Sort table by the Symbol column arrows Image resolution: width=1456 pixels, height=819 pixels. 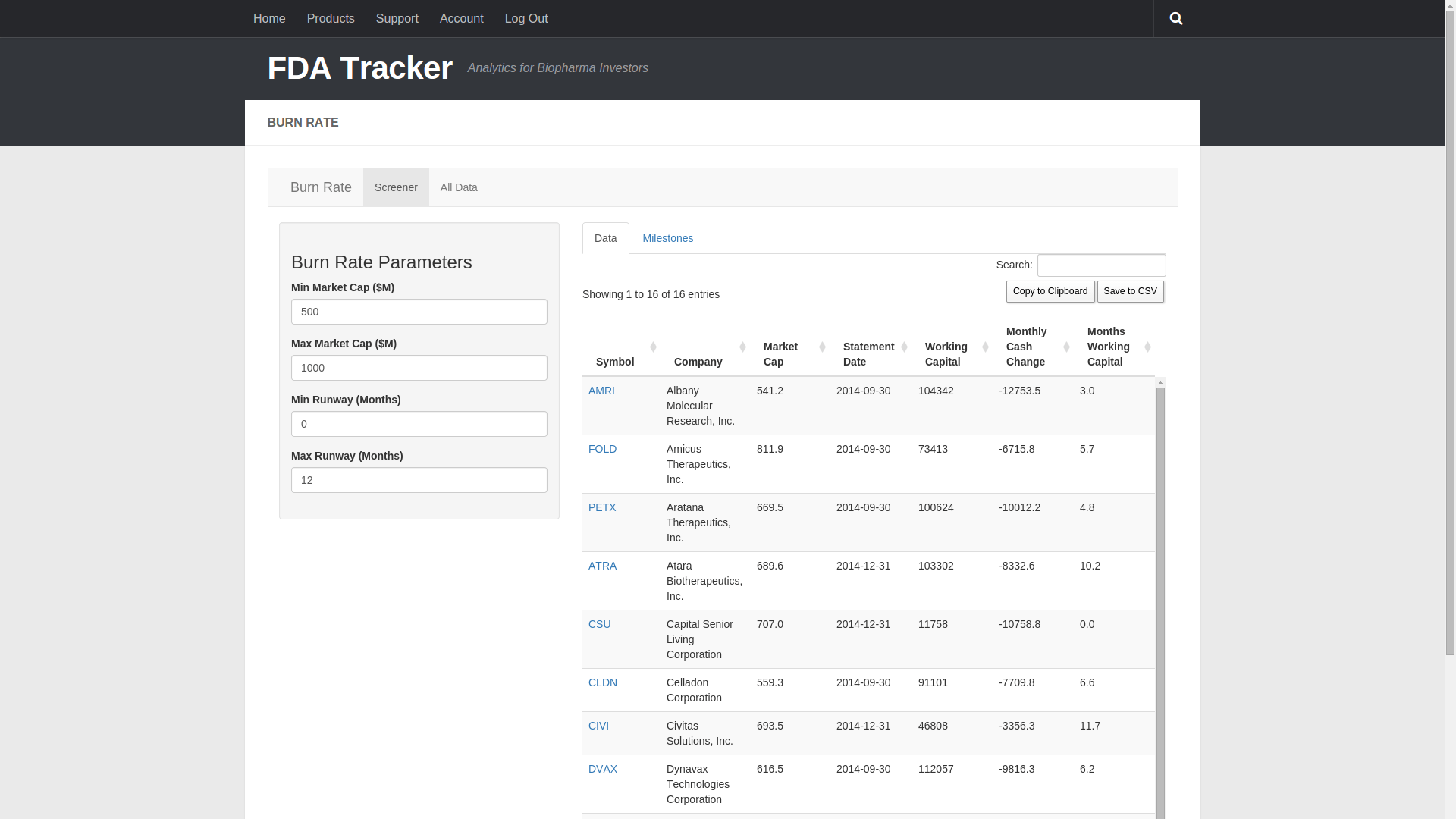pos(654,347)
